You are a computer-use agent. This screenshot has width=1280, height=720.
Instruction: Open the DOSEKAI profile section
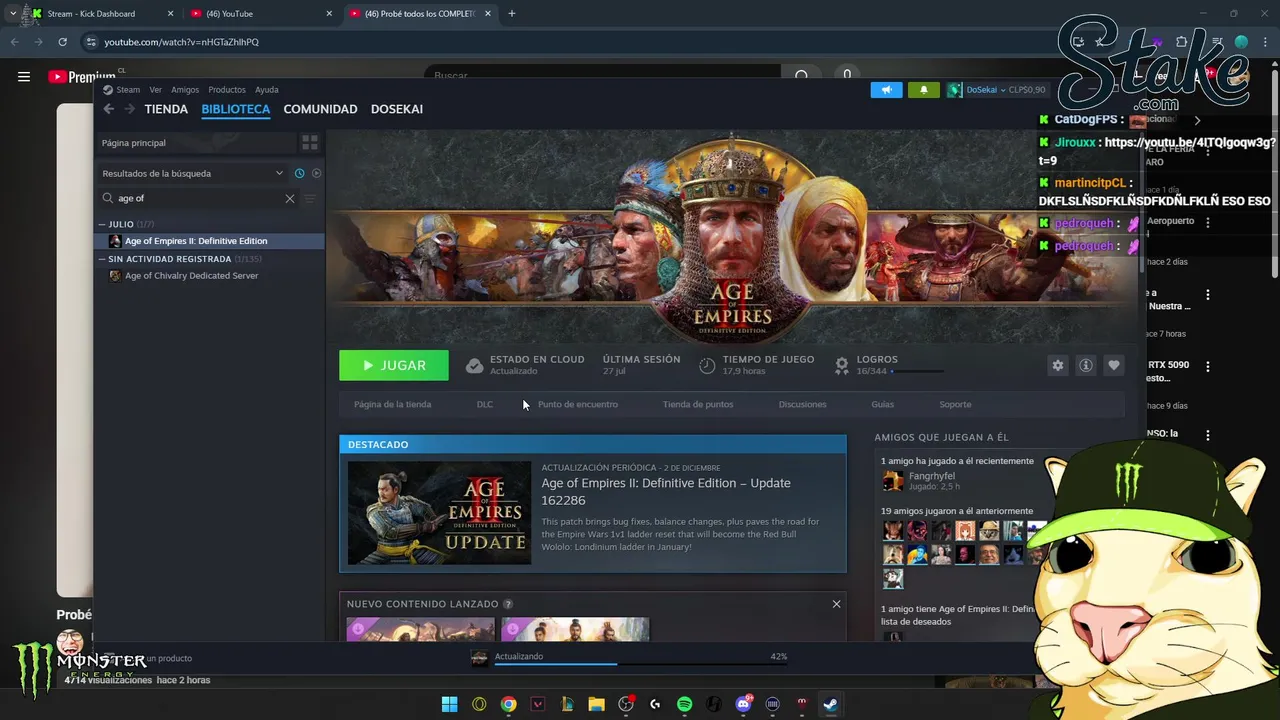coord(397,109)
